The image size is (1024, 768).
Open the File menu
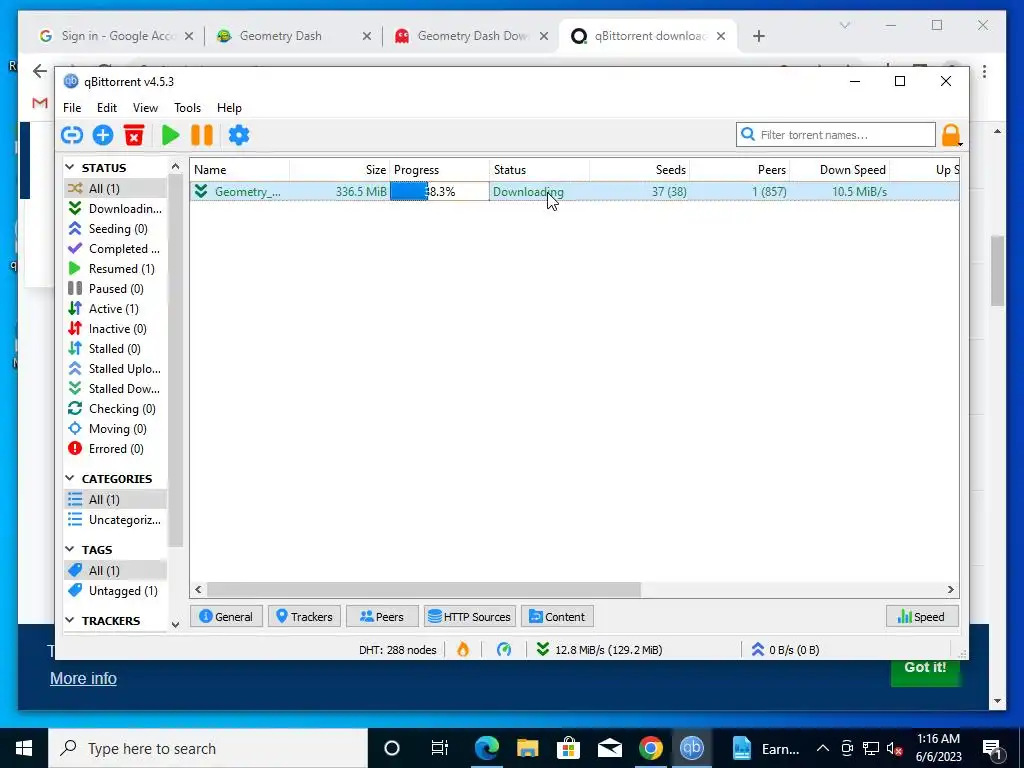(x=72, y=108)
